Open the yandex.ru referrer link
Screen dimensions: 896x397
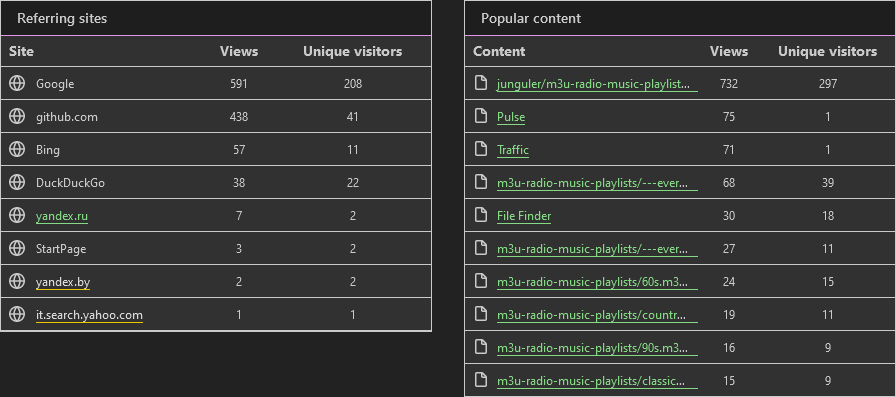pos(62,216)
